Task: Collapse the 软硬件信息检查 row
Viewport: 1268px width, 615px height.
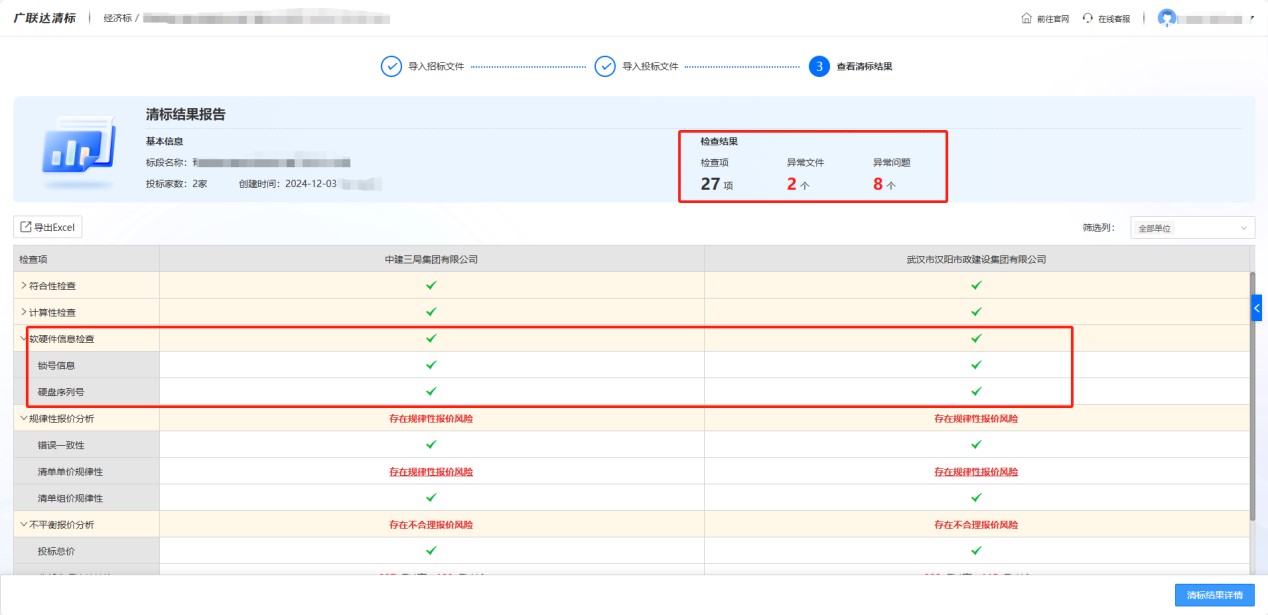Action: (24, 339)
